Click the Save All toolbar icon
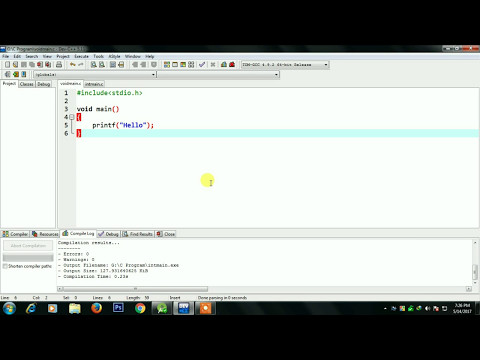Image resolution: width=480 pixels, height=360 pixels. pyautogui.click(x=32, y=65)
